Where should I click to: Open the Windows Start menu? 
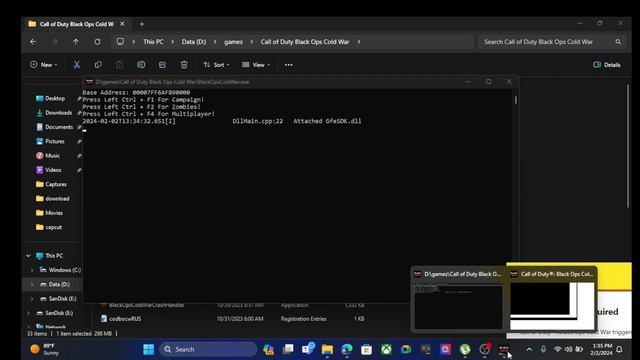(149, 349)
